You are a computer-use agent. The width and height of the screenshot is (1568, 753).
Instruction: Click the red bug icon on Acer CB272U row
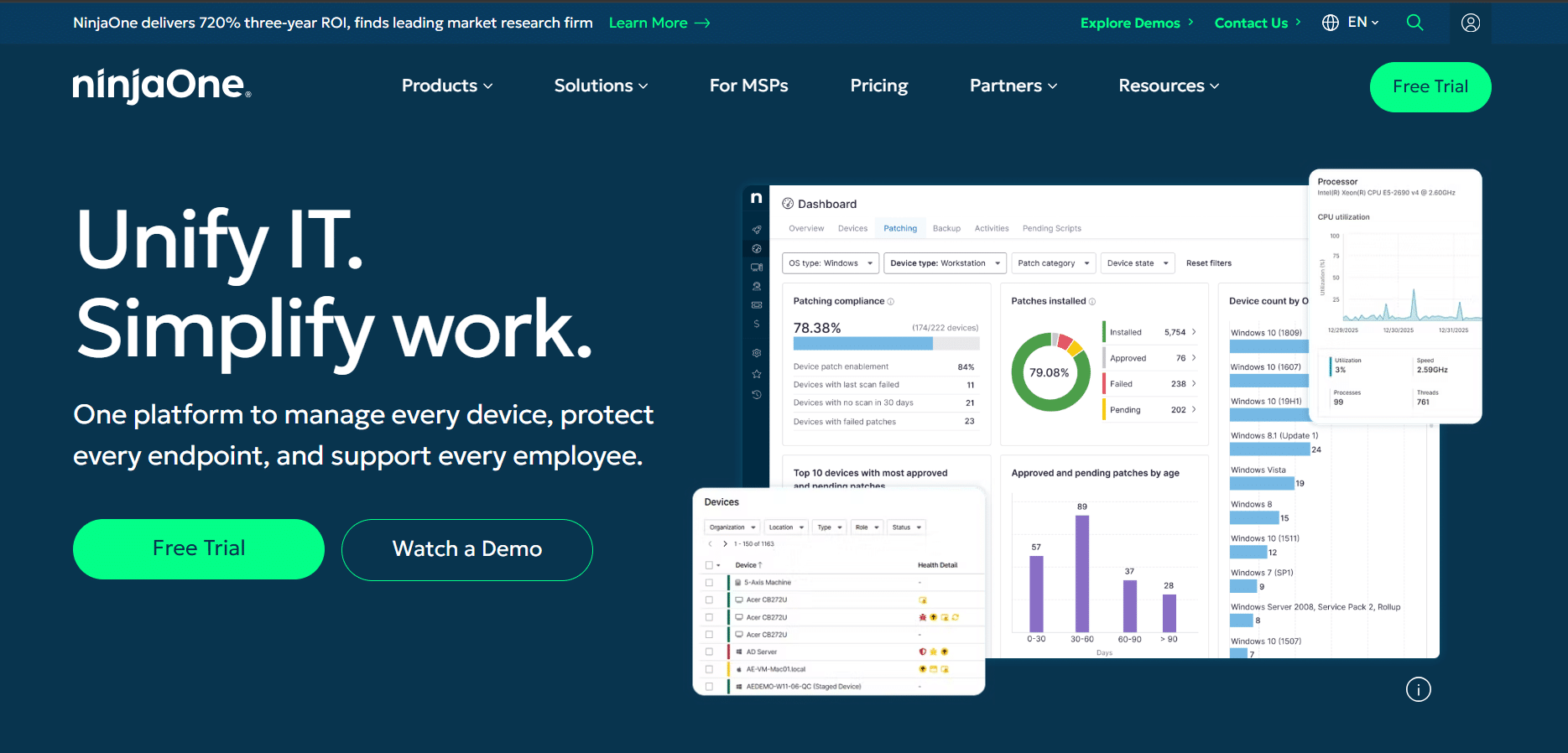click(923, 617)
